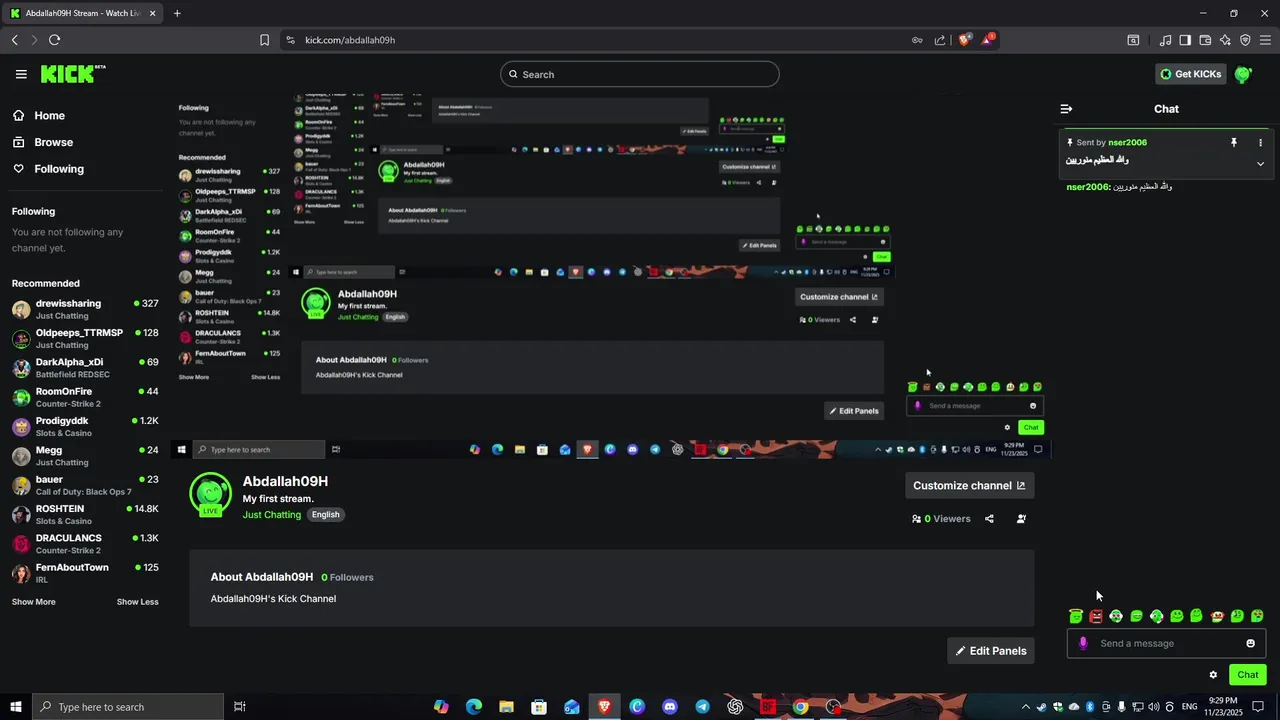Image resolution: width=1280 pixels, height=720 pixels.
Task: Insert the red angry emote
Action: [x=1096, y=616]
